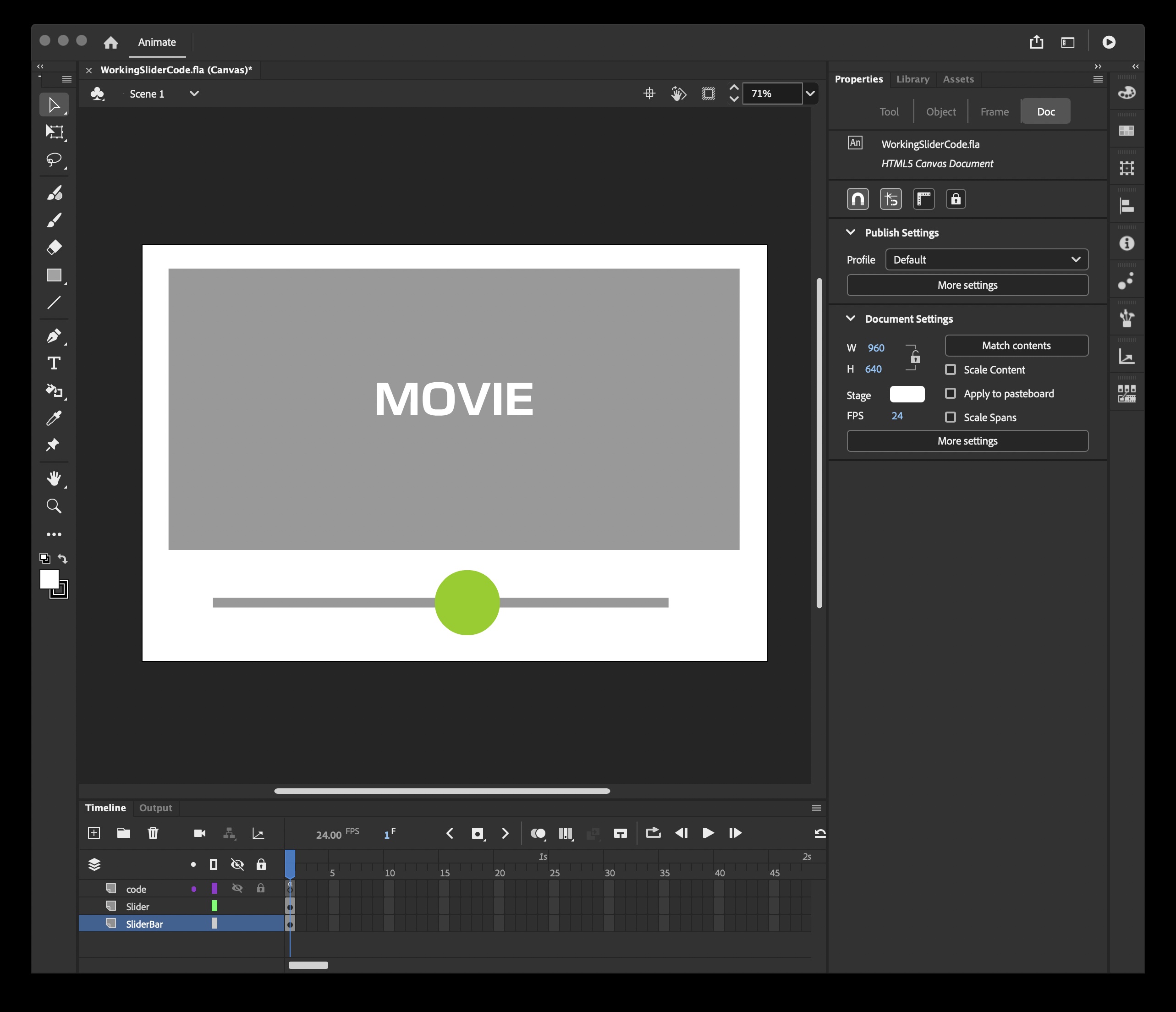Click the Match contents button
Viewport: 1176px width, 1012px height.
pyautogui.click(x=1016, y=345)
